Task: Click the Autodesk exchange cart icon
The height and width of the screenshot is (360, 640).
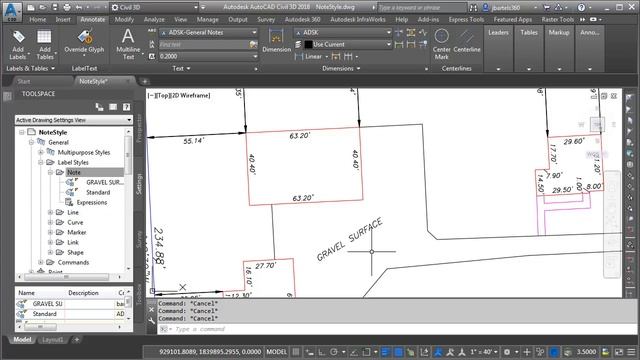Action: [x=547, y=7]
